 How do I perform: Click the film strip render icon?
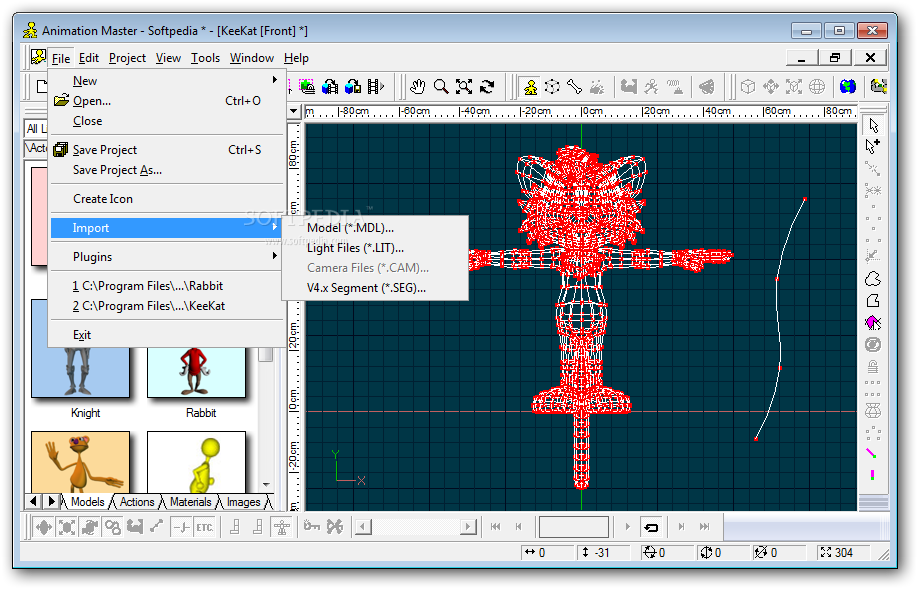coord(375,87)
